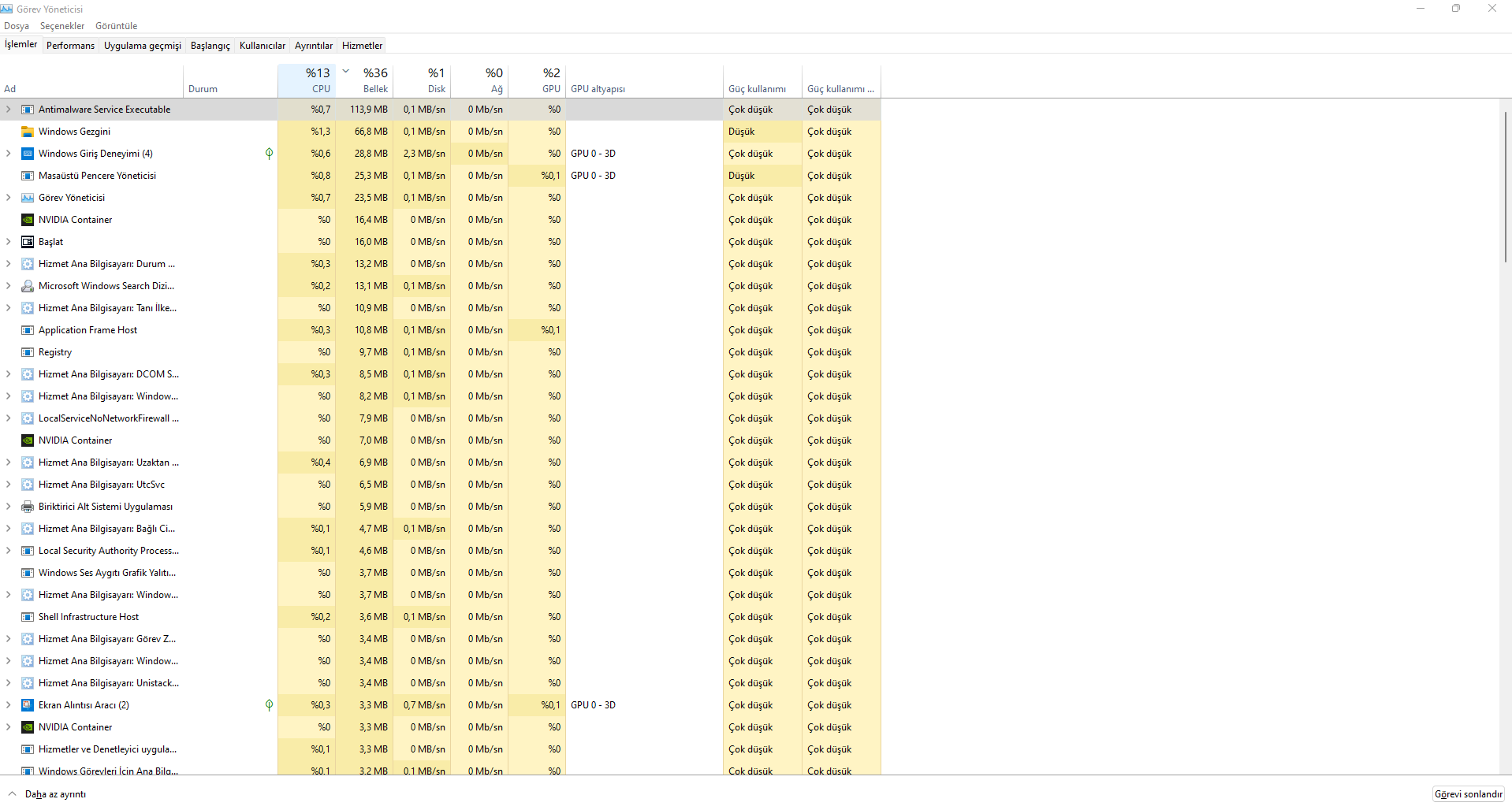Expand the LocalServiceNoNetworkFirewall row

[x=9, y=418]
